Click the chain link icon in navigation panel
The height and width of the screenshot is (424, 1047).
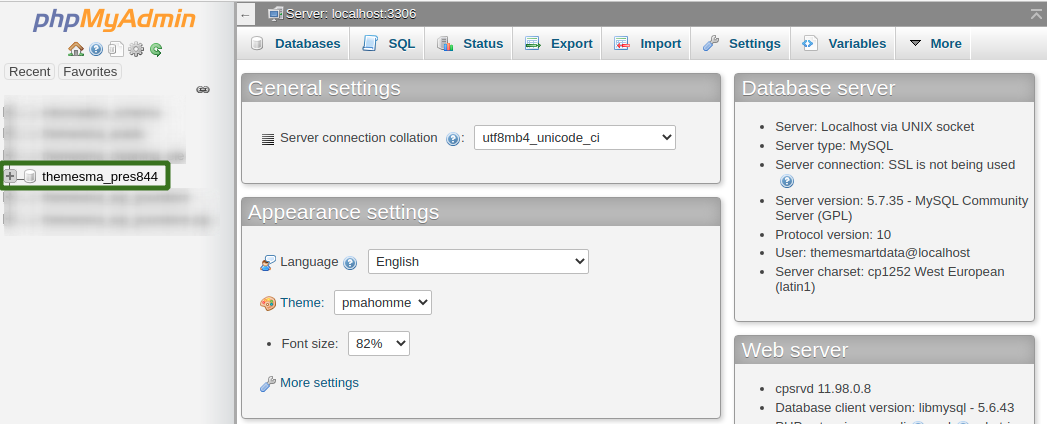[x=203, y=89]
